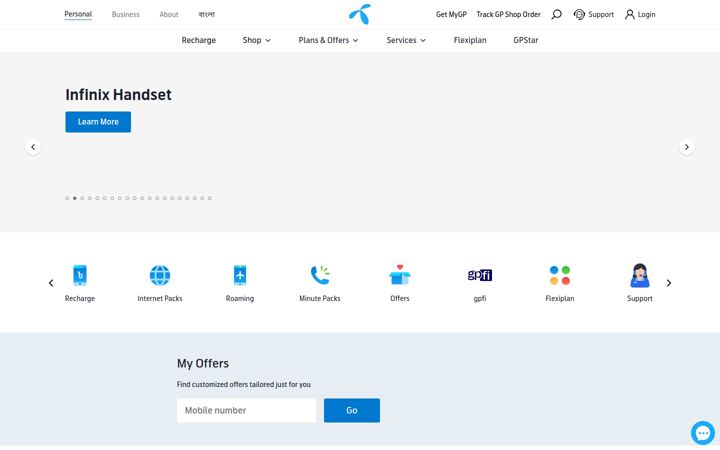Click the Support text link in header
This screenshot has height=450, width=720.
(601, 14)
